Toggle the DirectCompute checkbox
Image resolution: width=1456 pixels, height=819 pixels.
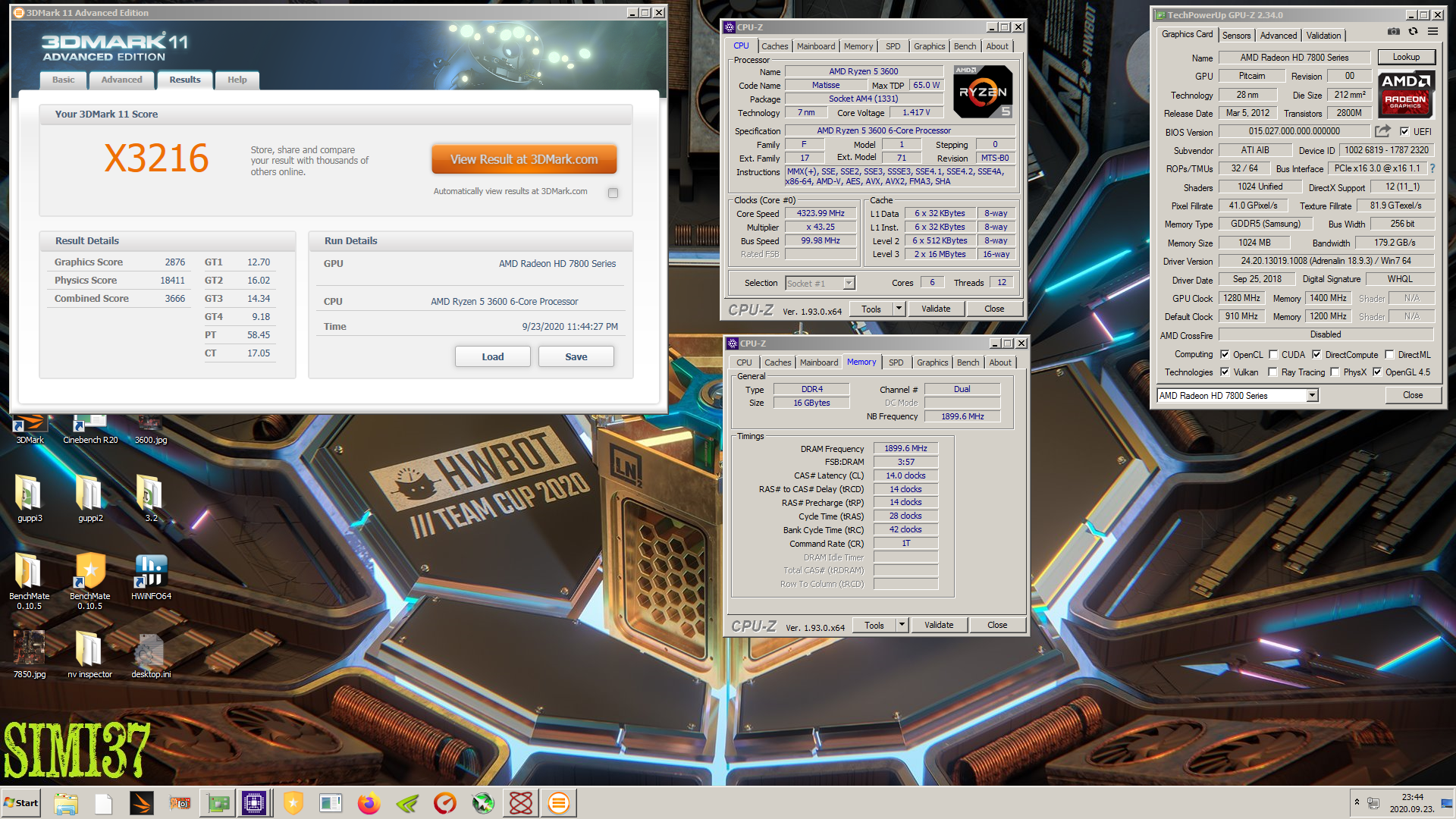pos(1316,354)
